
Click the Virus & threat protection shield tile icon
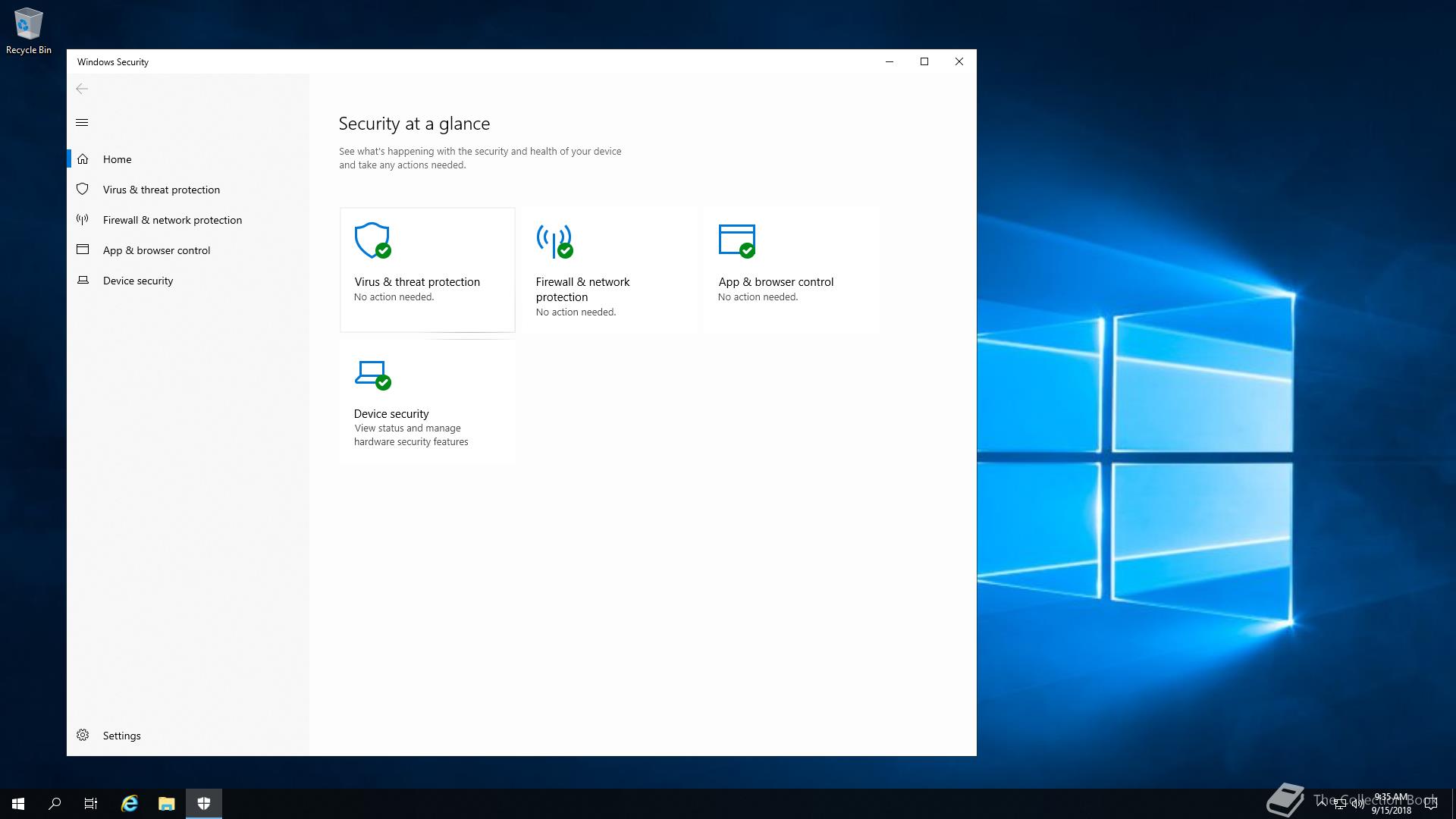(x=372, y=240)
